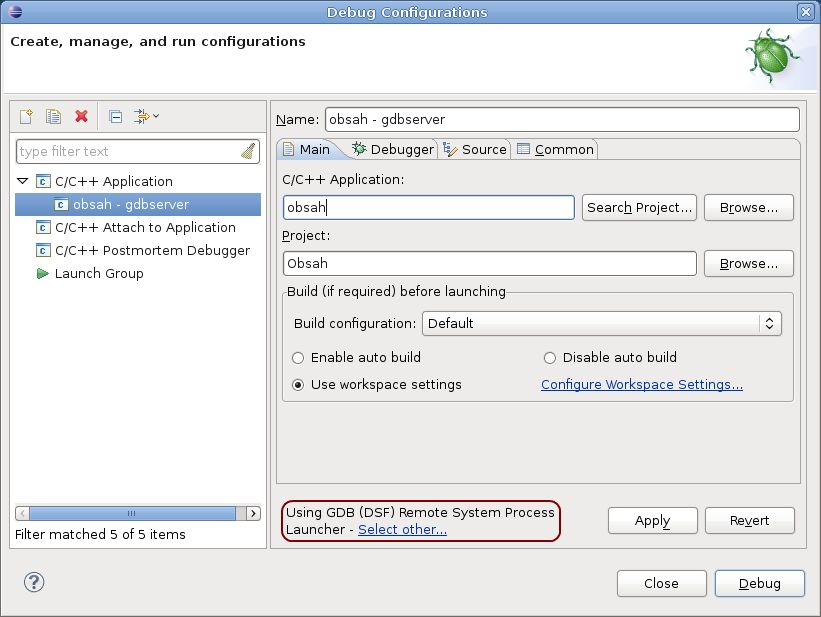Open the Build configuration dropdown
The image size is (821, 617).
click(x=602, y=323)
